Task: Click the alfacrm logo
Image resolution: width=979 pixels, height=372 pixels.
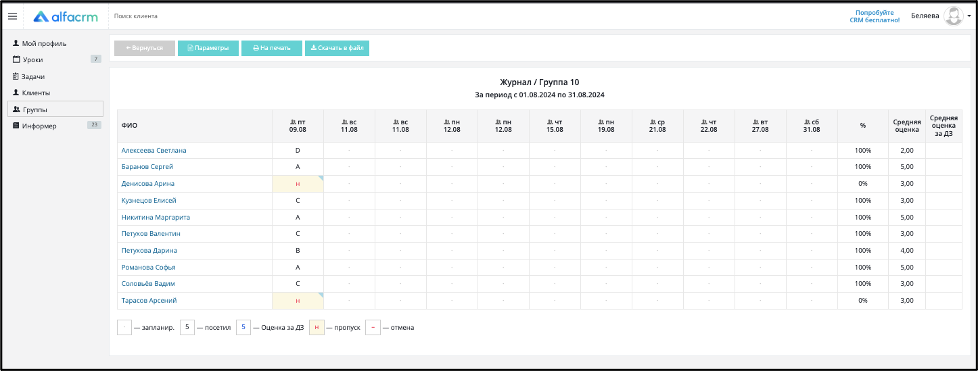Action: click(66, 16)
